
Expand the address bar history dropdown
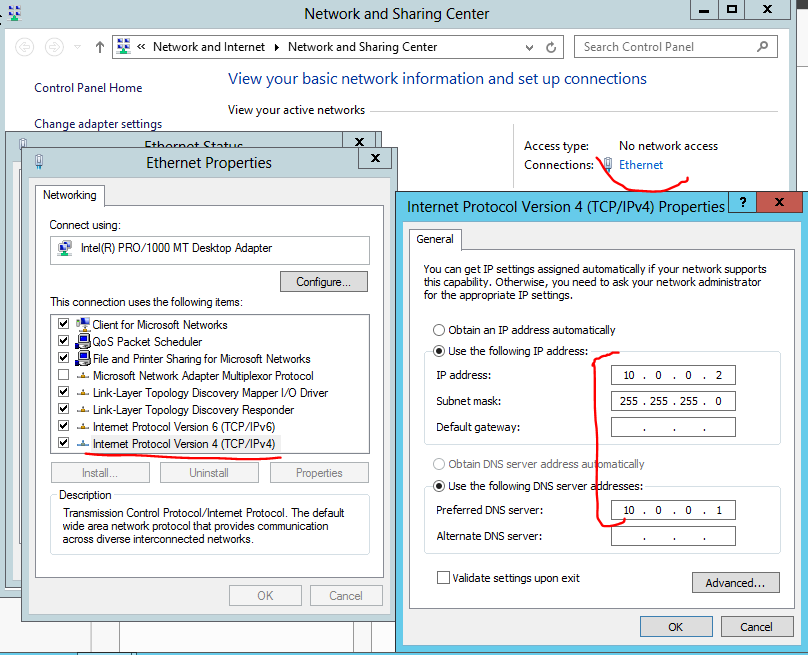529,47
